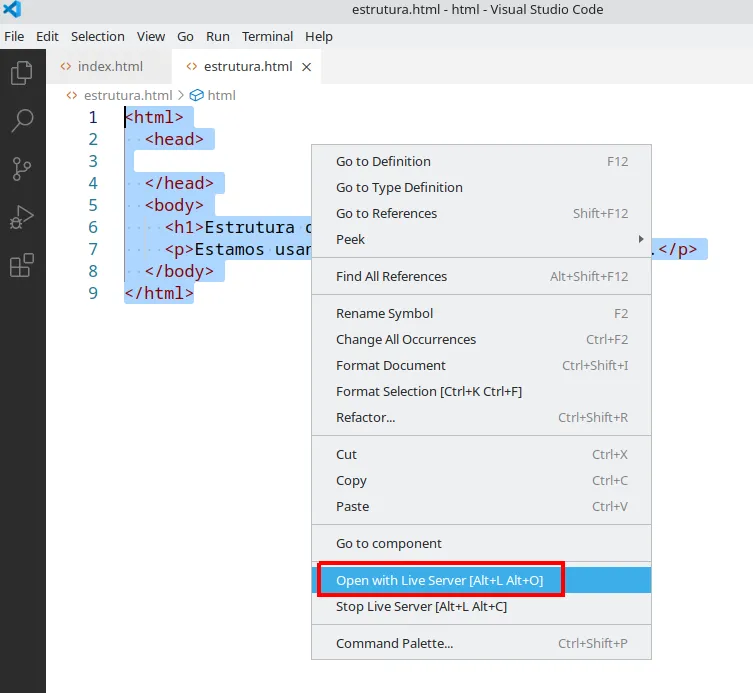Open the File menu
753x693 pixels.
pos(14,36)
